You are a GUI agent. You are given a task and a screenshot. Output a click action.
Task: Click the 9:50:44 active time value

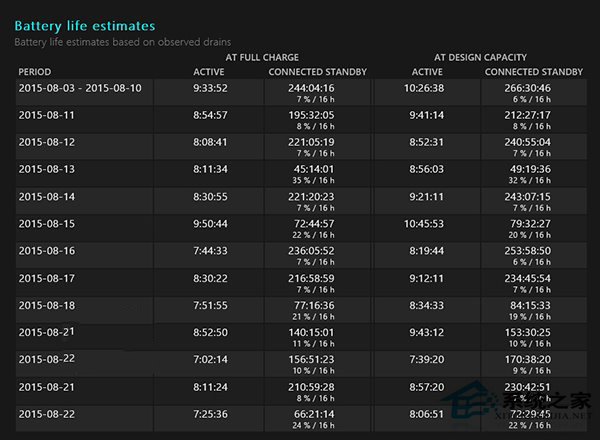210,223
